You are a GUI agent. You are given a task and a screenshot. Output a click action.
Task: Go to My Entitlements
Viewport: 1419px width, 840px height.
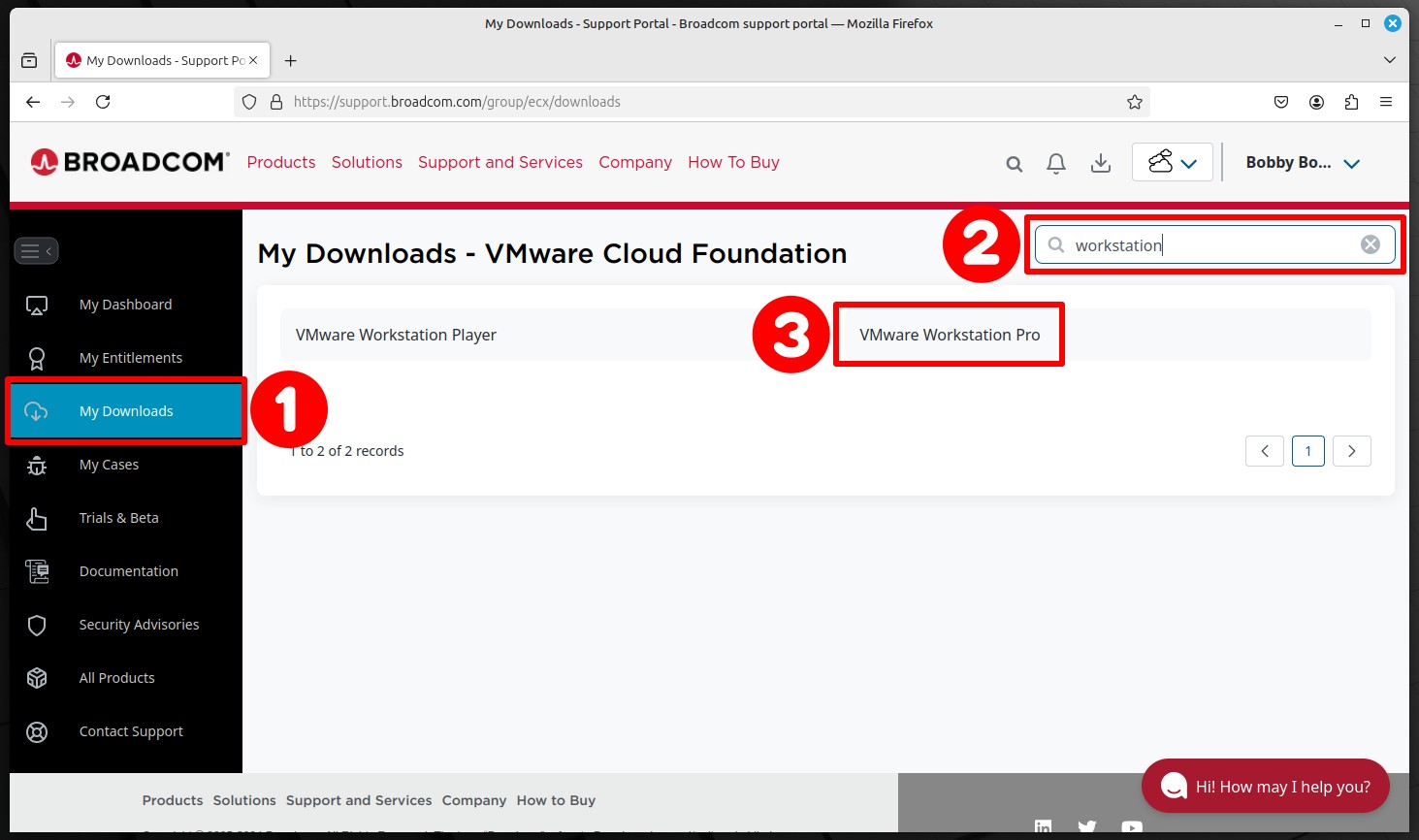[x=131, y=358]
